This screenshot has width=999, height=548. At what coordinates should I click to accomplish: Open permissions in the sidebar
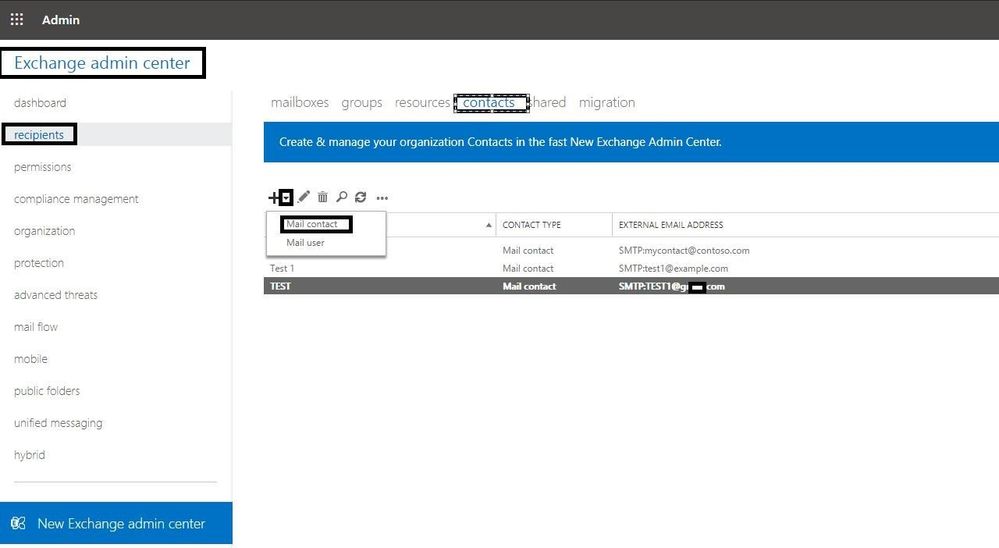pos(43,167)
